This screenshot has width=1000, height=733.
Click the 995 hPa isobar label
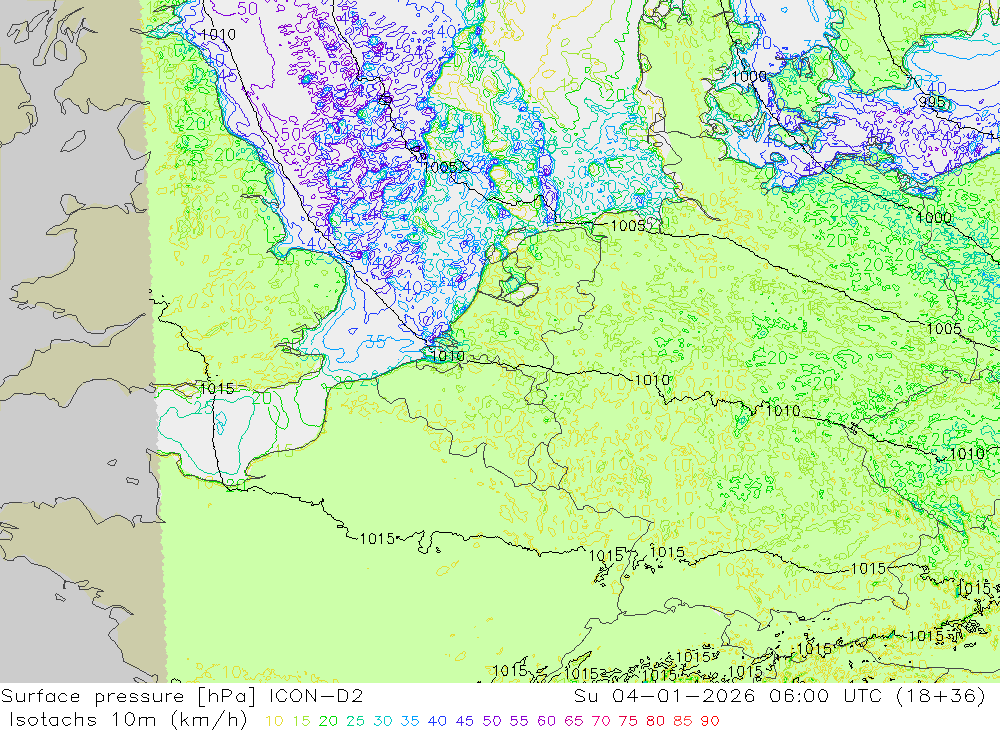pyautogui.click(x=932, y=102)
